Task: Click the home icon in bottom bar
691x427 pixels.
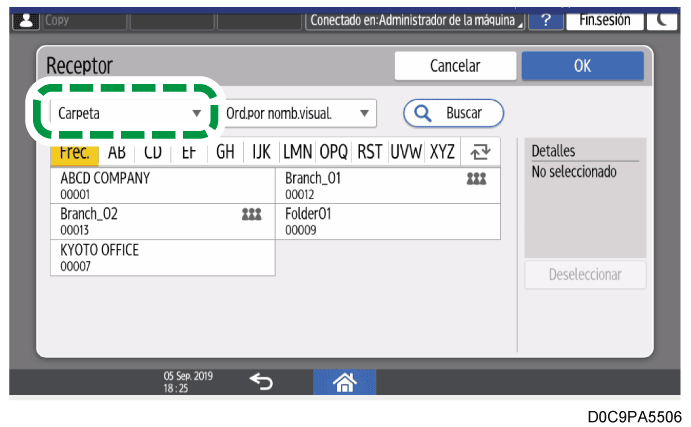Action: point(345,381)
